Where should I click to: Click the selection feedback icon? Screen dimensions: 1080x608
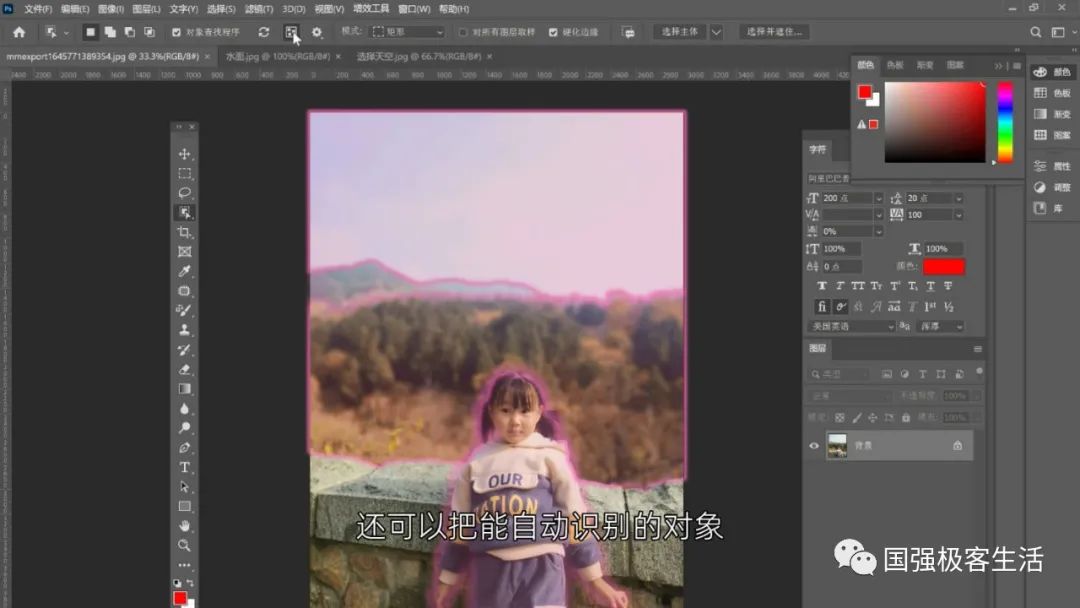628,32
